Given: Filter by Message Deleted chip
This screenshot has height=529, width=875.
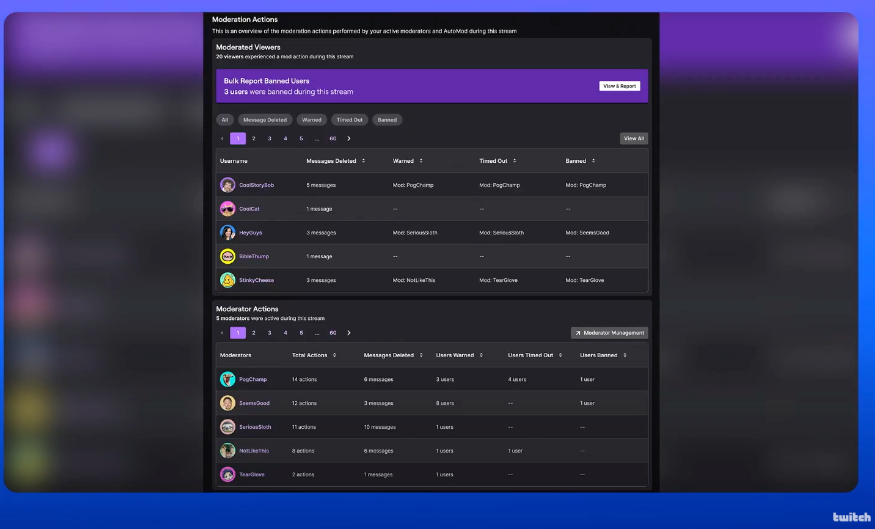Looking at the screenshot, I should point(265,120).
